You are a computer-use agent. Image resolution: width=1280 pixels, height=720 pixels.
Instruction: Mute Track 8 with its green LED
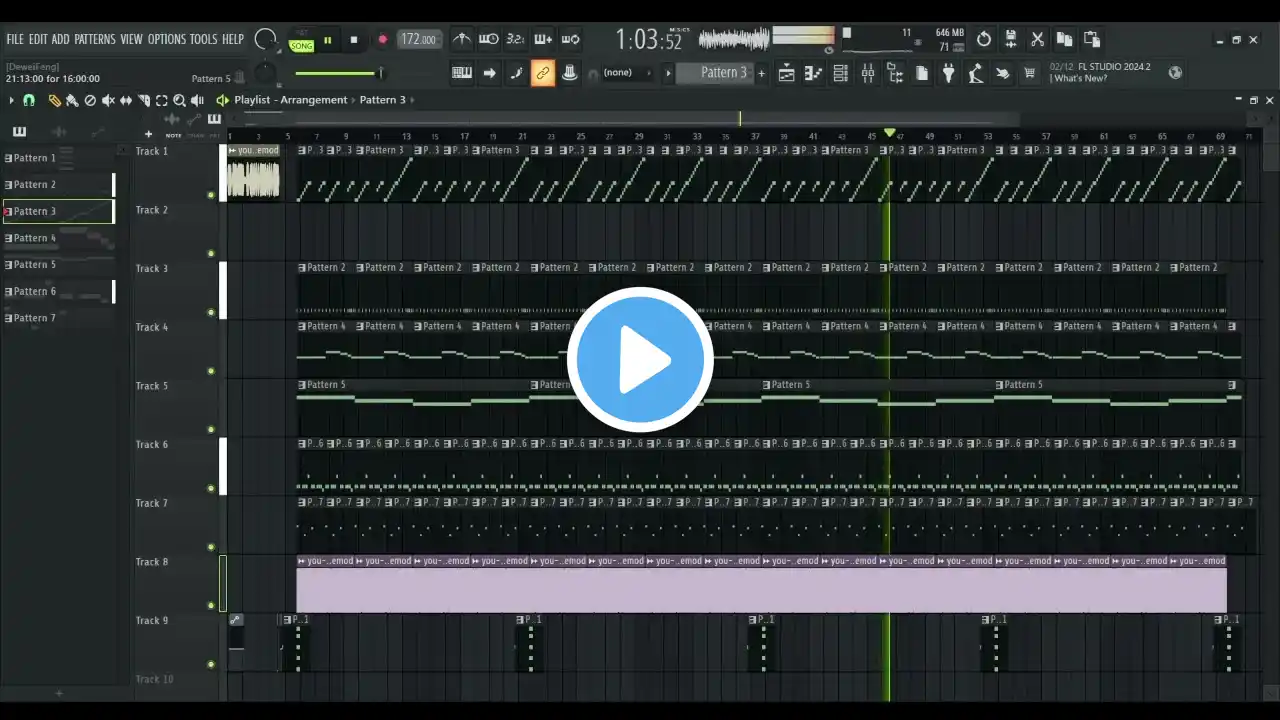point(211,606)
